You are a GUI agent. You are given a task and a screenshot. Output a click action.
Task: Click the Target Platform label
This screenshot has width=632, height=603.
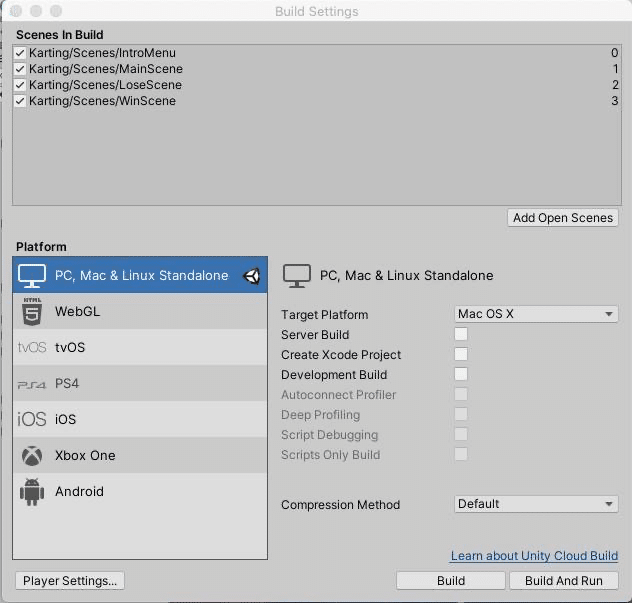point(324,315)
